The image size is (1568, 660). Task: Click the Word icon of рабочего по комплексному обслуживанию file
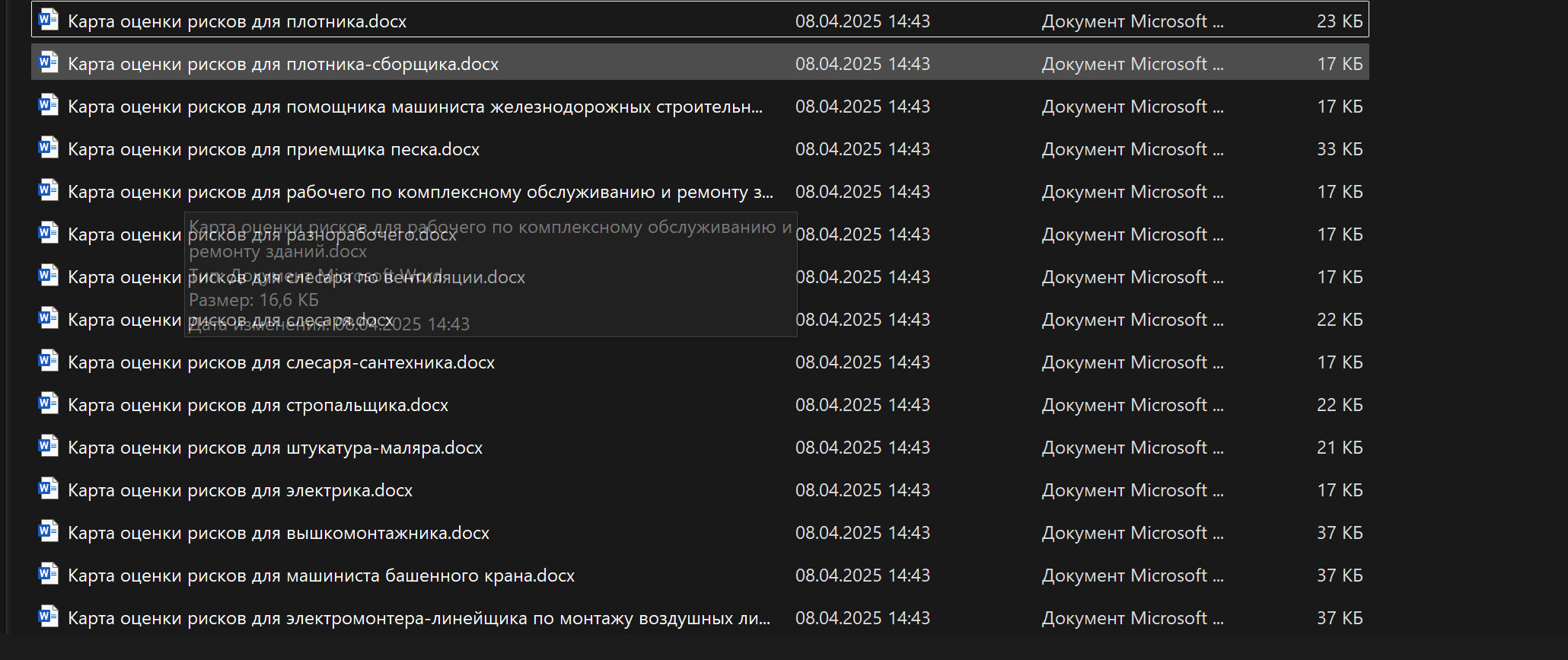click(49, 190)
